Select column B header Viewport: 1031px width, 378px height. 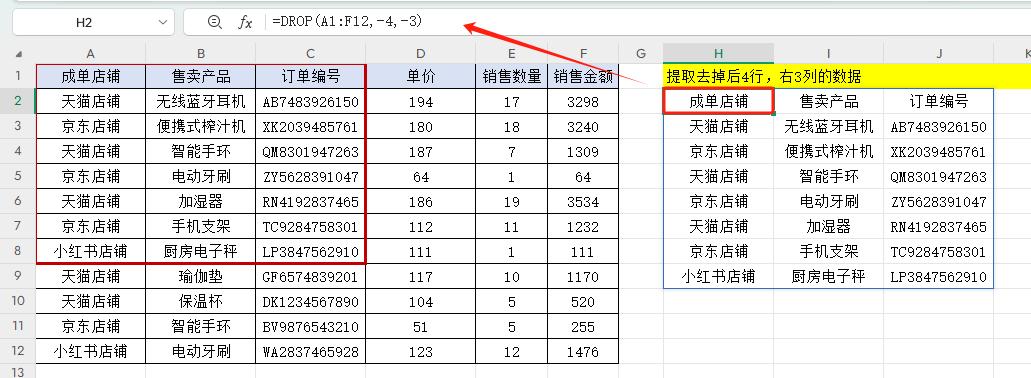point(201,54)
